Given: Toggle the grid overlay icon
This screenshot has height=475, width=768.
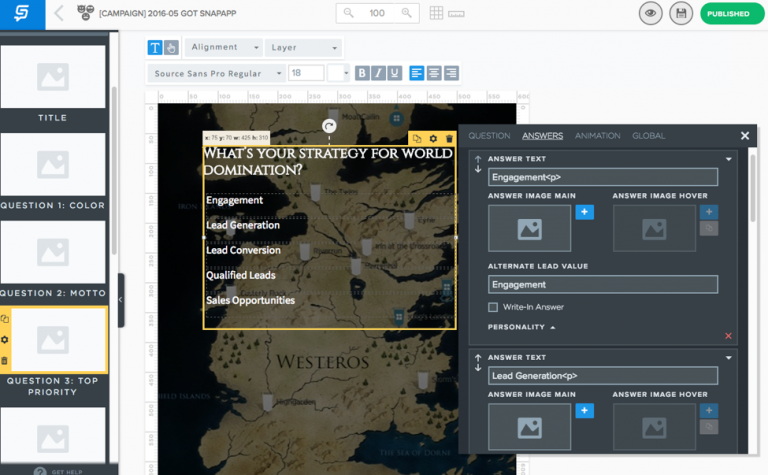Looking at the screenshot, I should 436,13.
